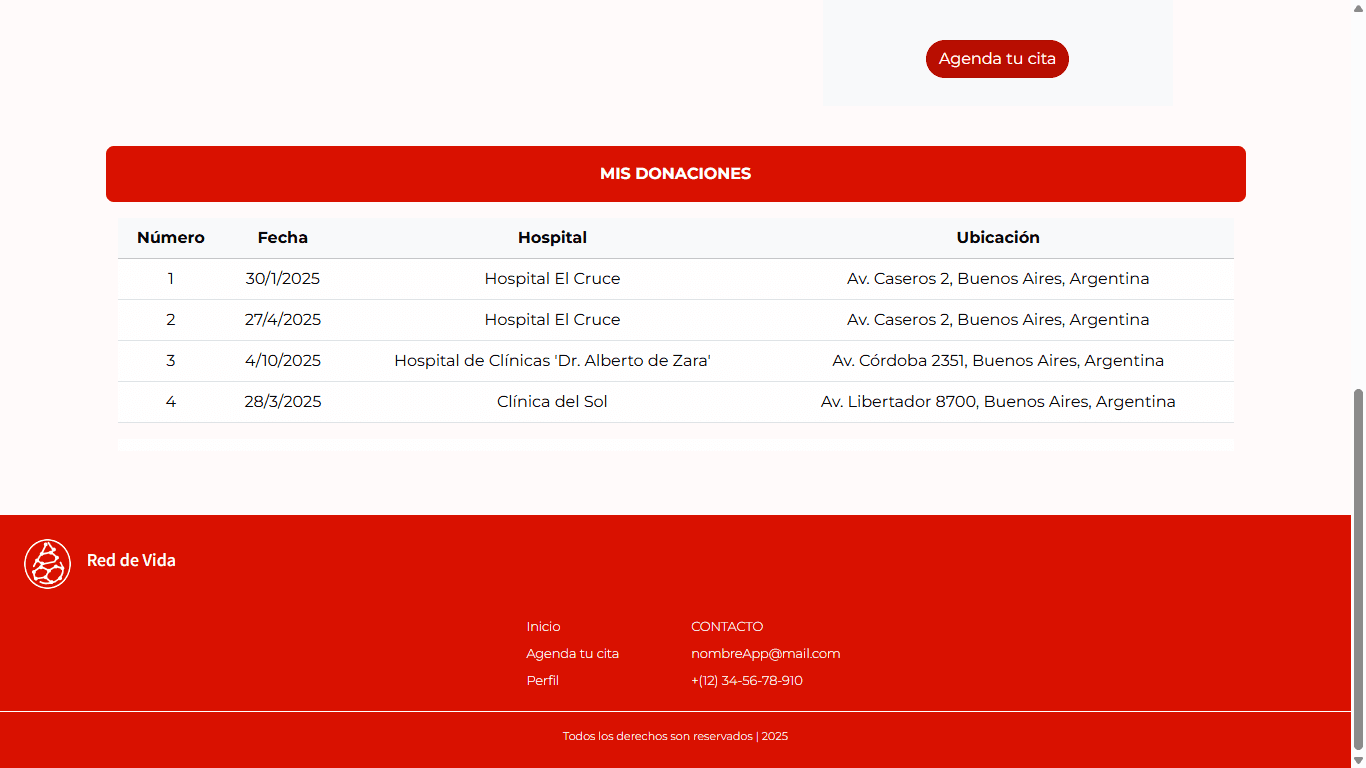1366x768 pixels.
Task: Click the MIS DONACIONES header banner
Action: coord(675,174)
